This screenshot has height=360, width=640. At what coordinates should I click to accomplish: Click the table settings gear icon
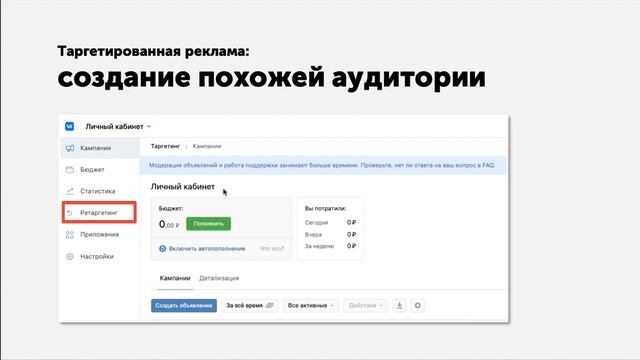point(418,306)
